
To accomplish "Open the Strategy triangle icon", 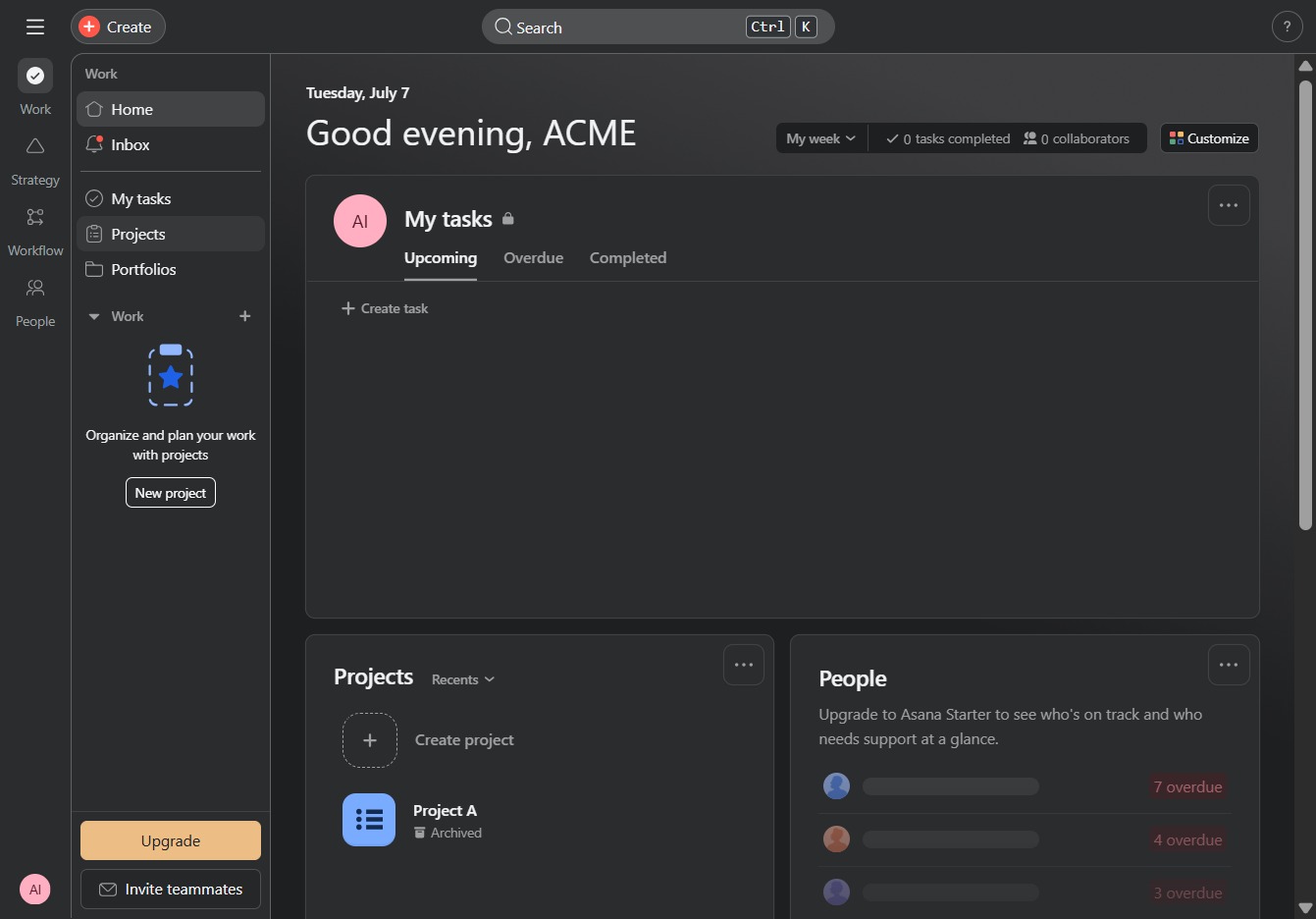I will pos(35,146).
